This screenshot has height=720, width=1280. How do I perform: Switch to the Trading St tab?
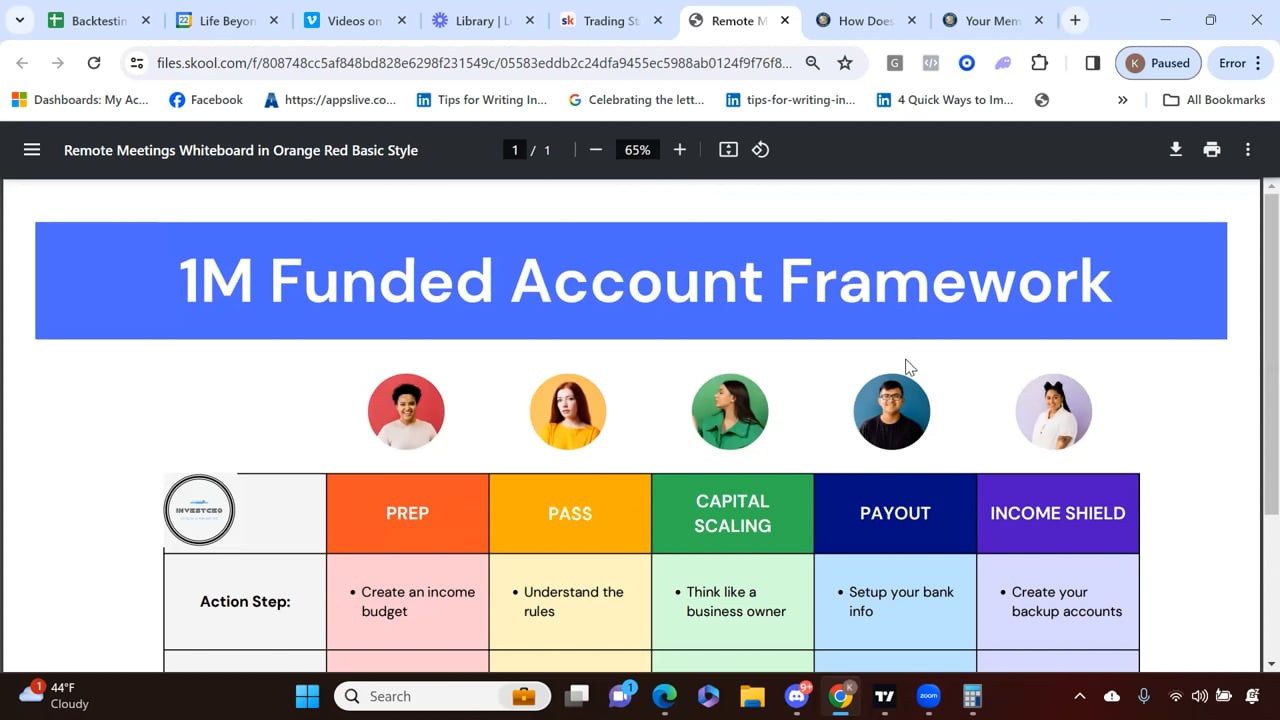604,19
